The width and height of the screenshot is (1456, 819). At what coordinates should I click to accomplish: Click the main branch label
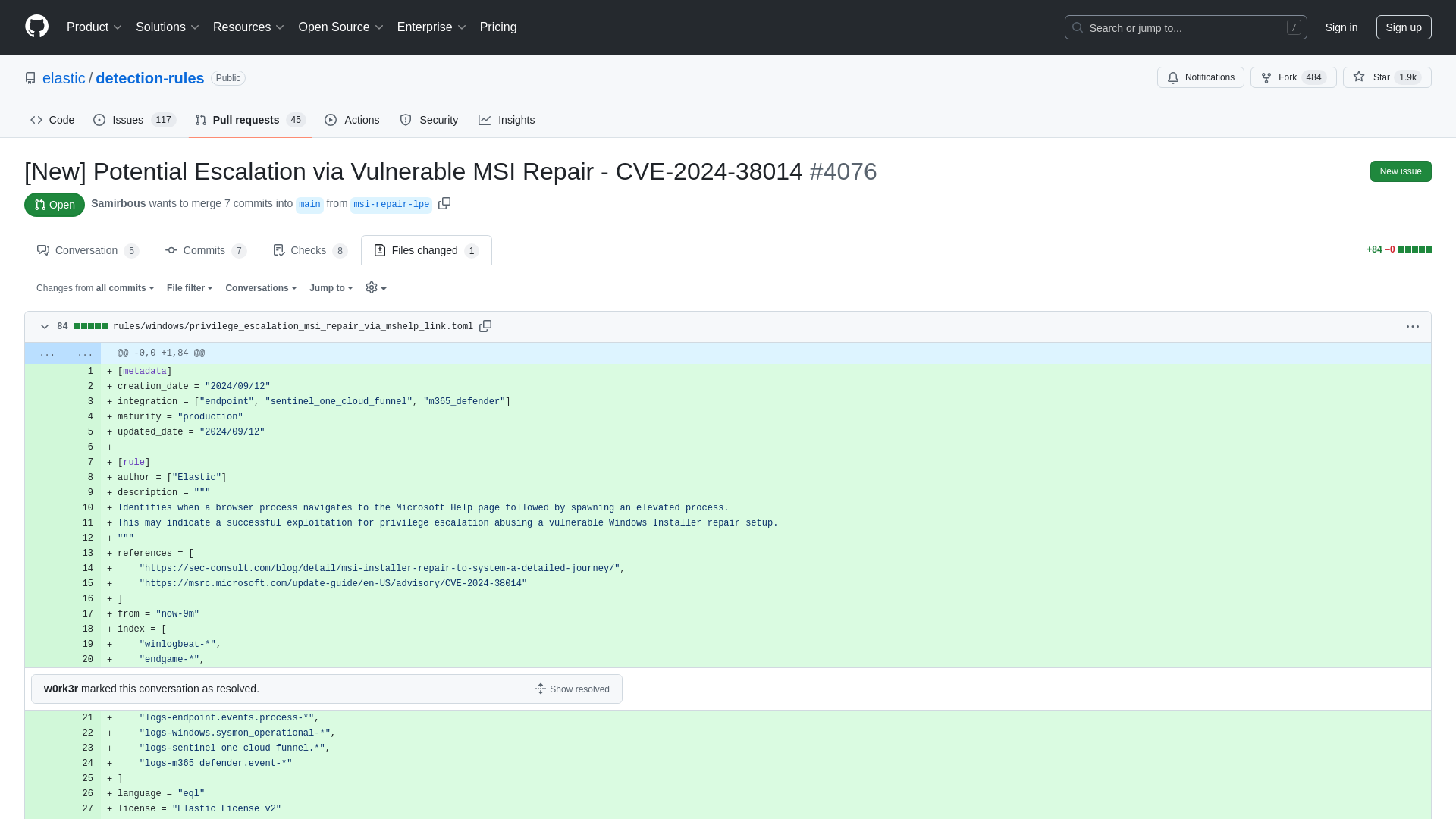pyautogui.click(x=309, y=204)
